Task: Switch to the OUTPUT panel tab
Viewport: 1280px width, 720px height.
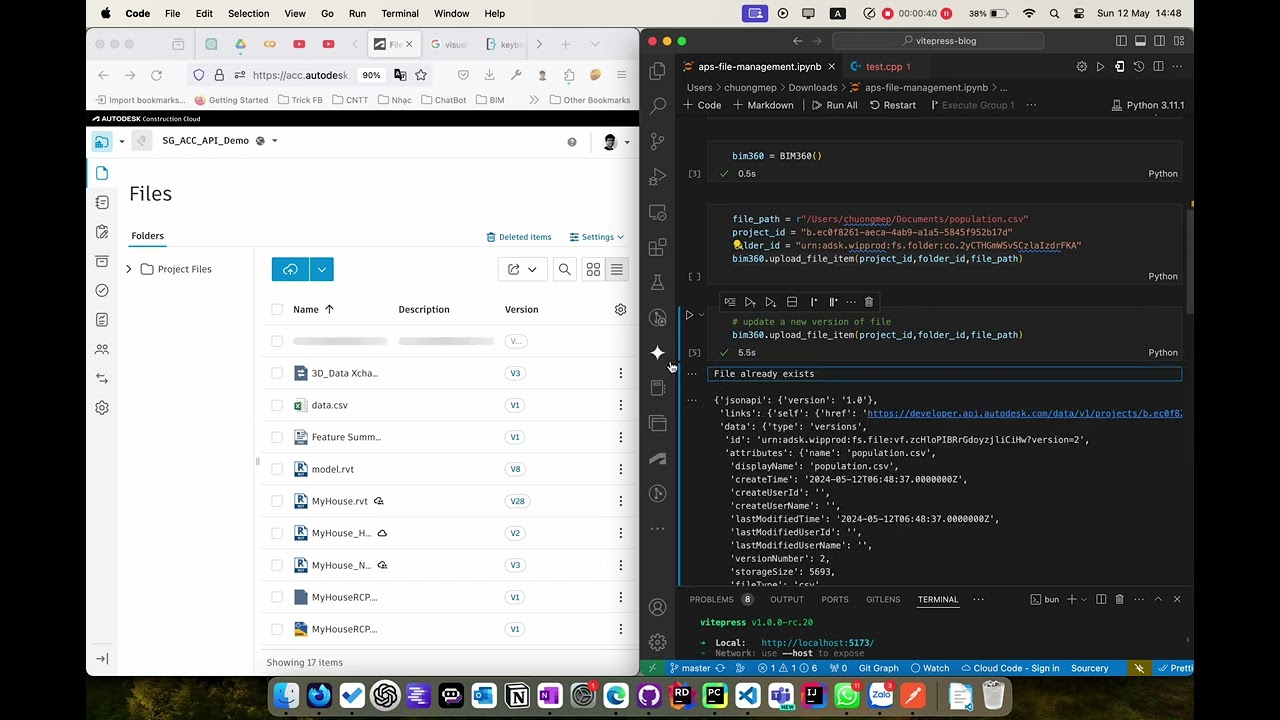Action: tap(787, 599)
